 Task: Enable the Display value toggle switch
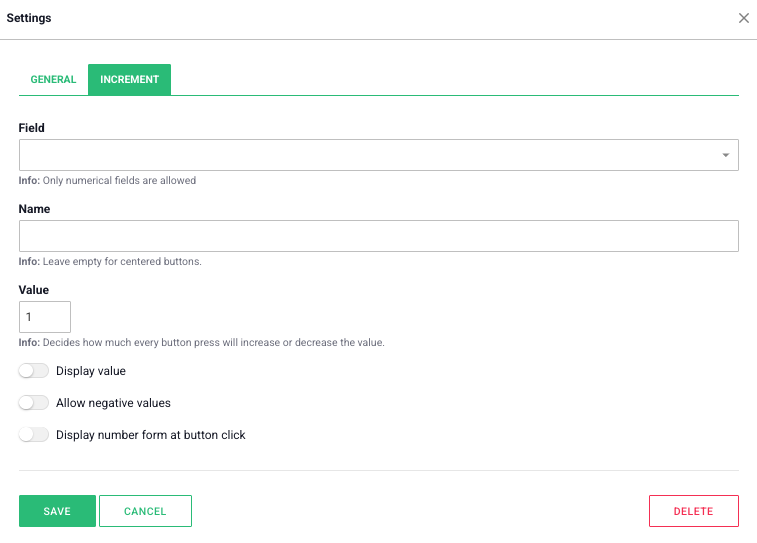pyautogui.click(x=33, y=371)
